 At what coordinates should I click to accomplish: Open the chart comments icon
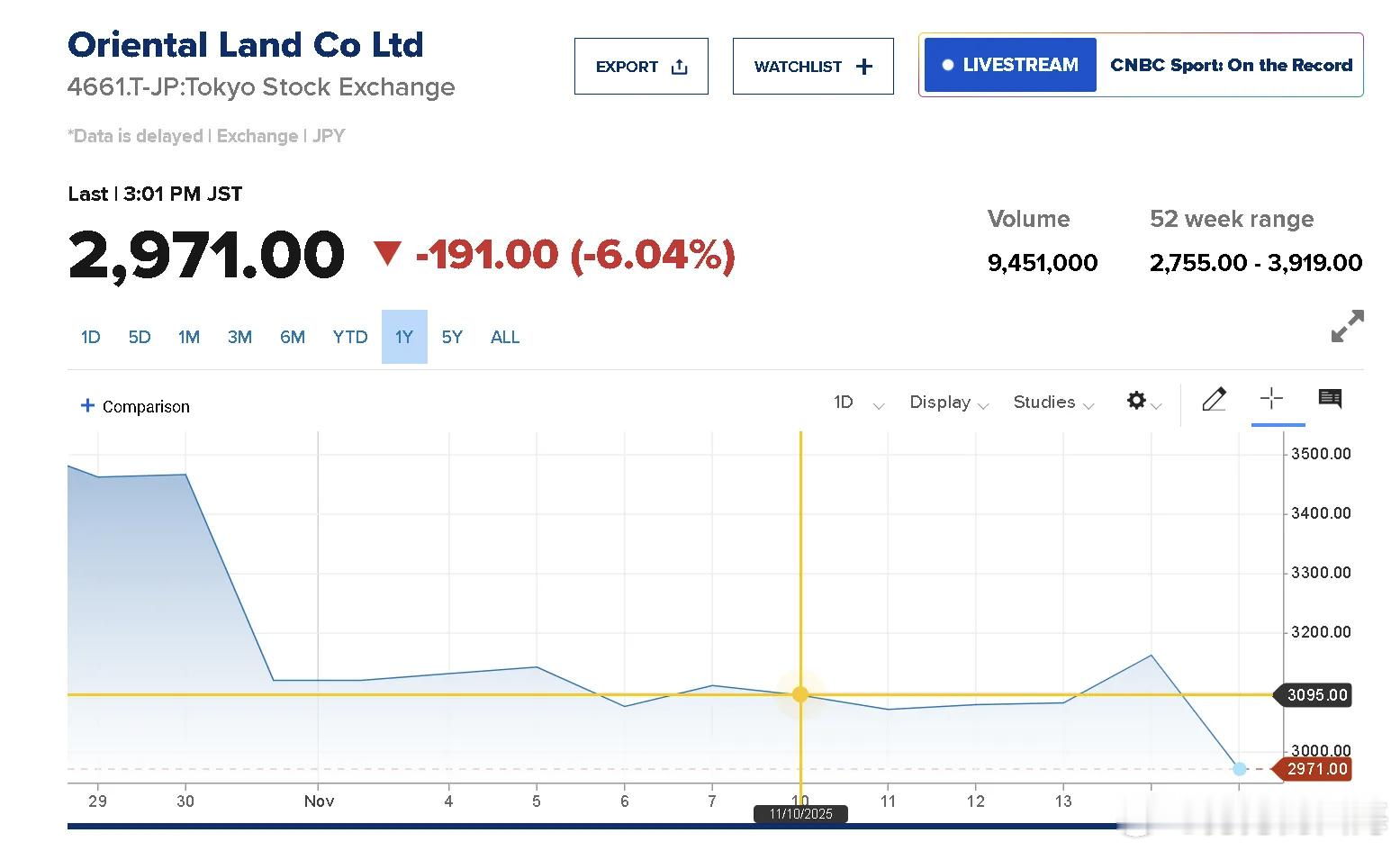1330,398
